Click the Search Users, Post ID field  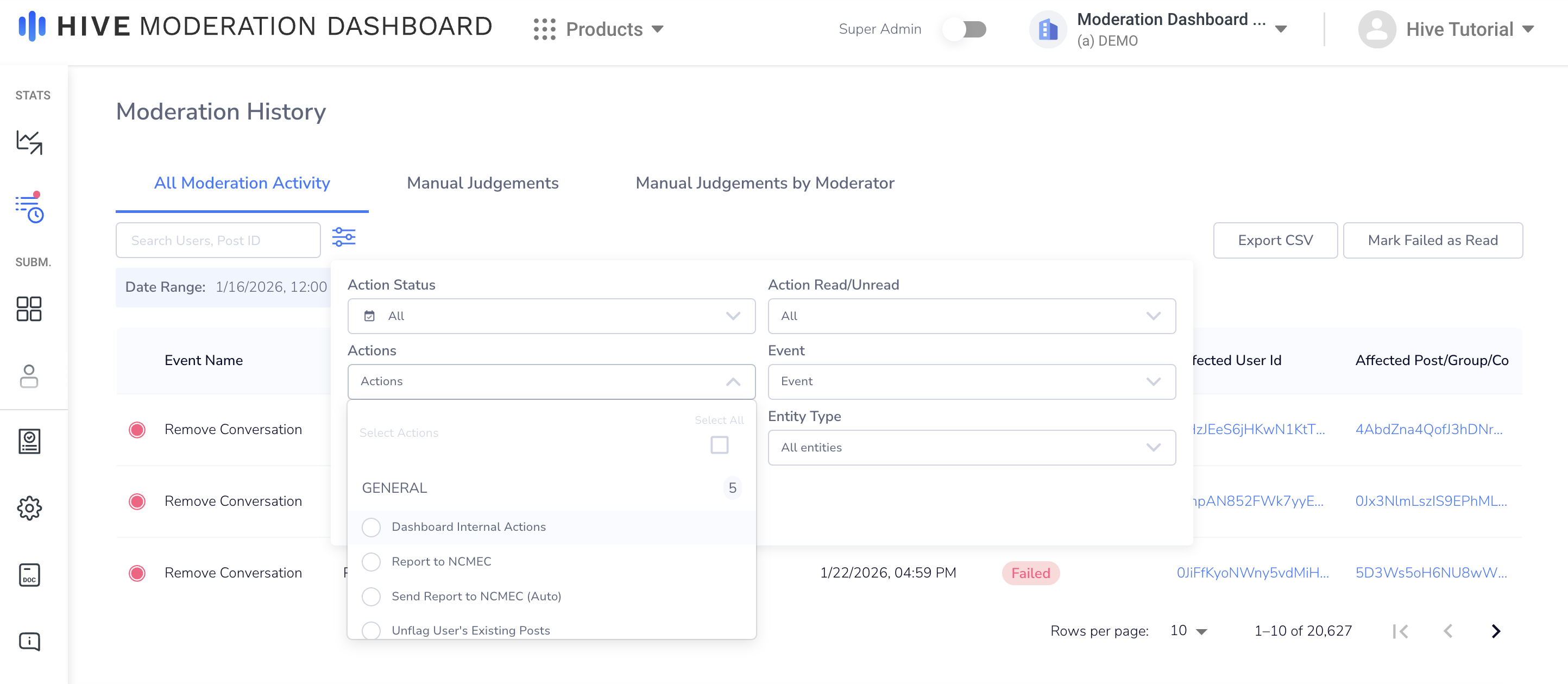pyautogui.click(x=218, y=240)
